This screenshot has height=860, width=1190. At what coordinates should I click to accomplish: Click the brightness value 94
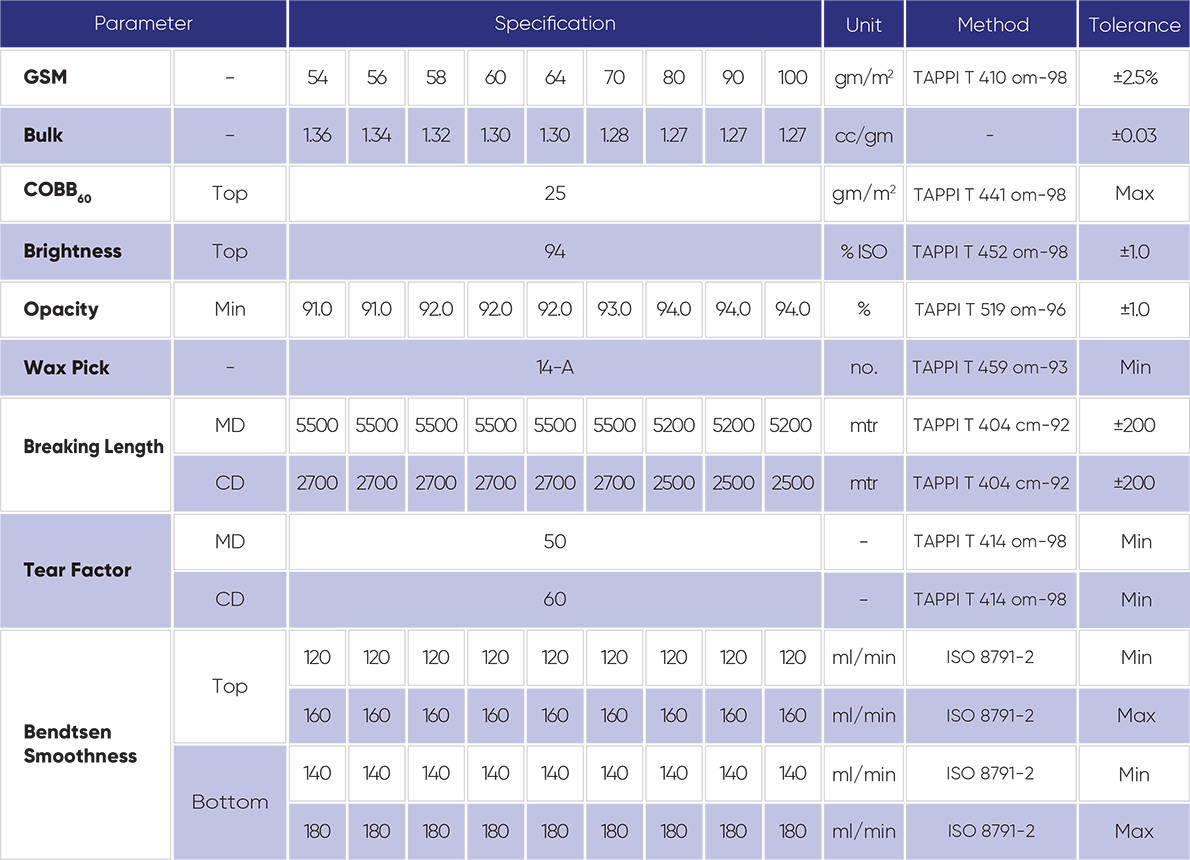(555, 251)
